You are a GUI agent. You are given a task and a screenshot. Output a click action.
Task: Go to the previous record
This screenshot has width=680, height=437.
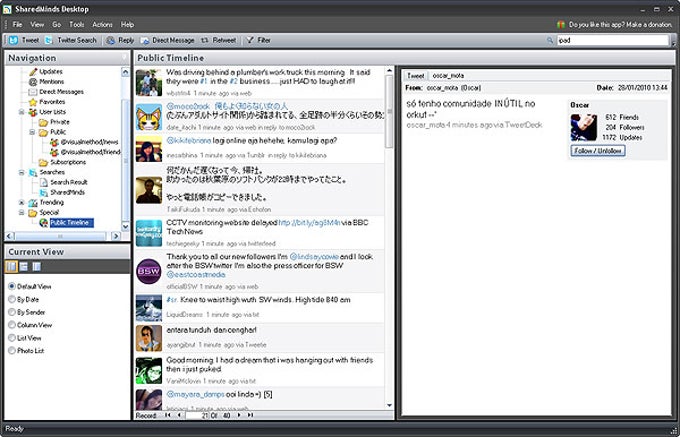pos(179,415)
